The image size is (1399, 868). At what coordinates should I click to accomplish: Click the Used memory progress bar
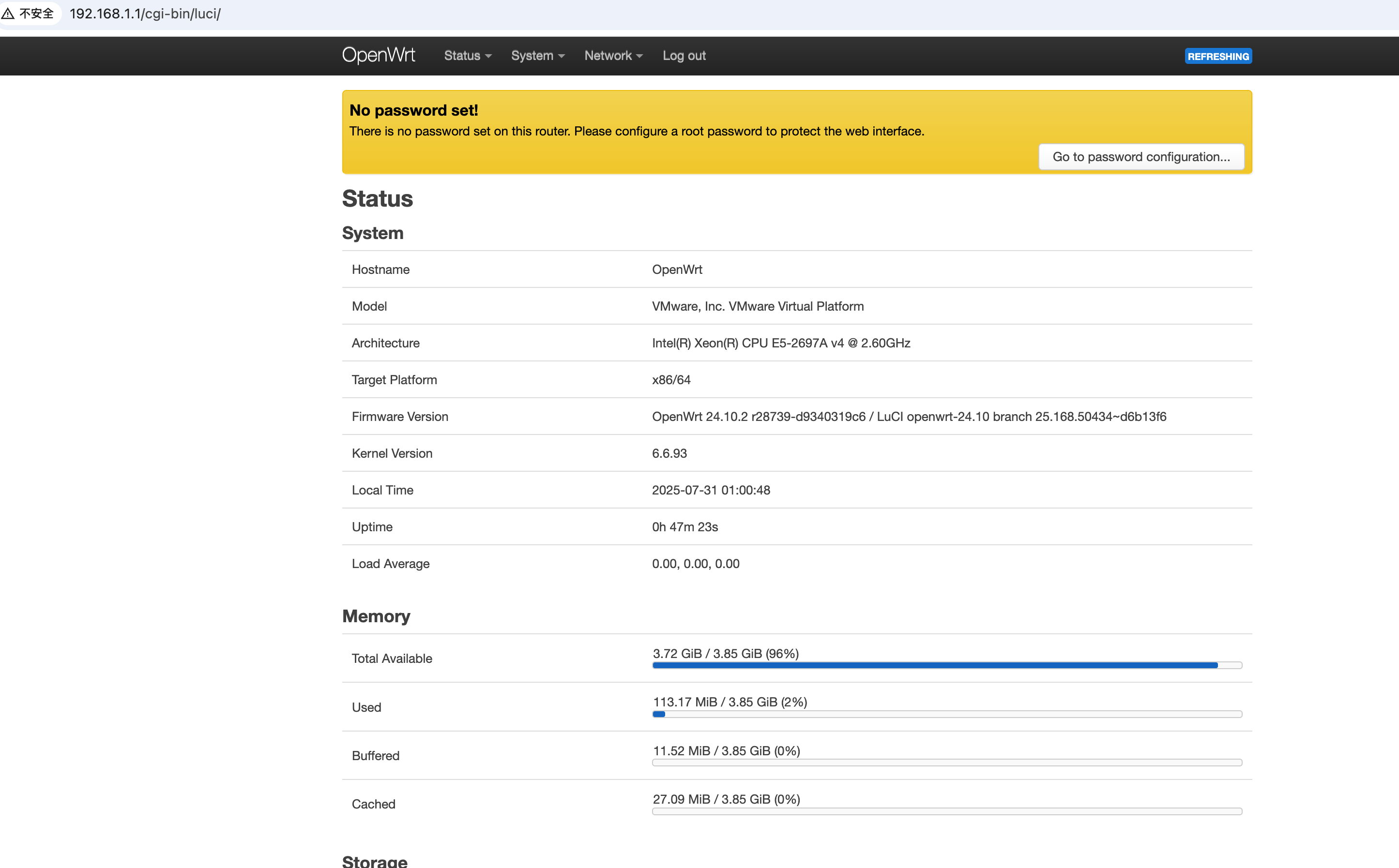(947, 714)
